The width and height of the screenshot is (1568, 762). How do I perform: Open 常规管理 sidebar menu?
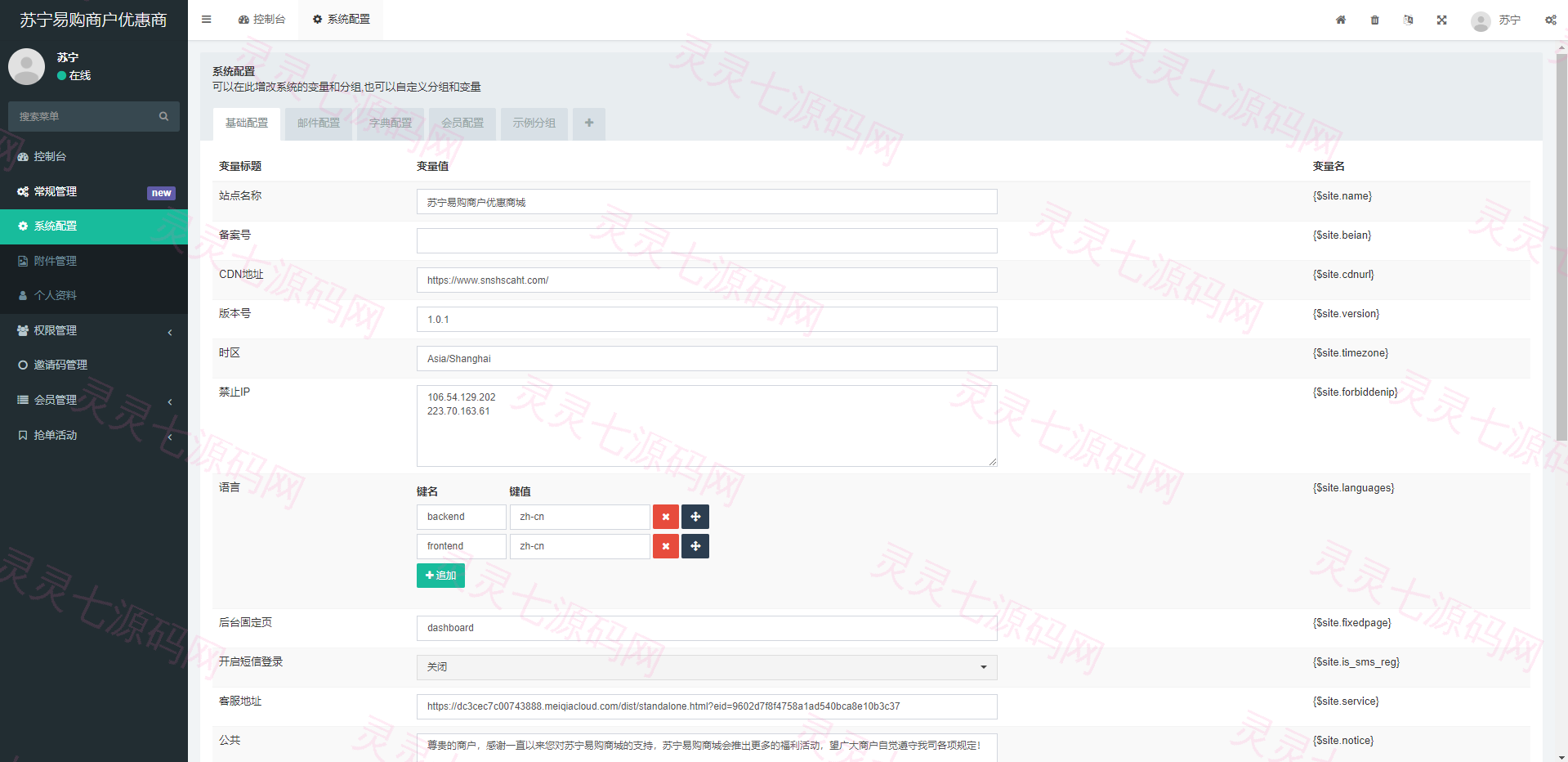(x=94, y=191)
